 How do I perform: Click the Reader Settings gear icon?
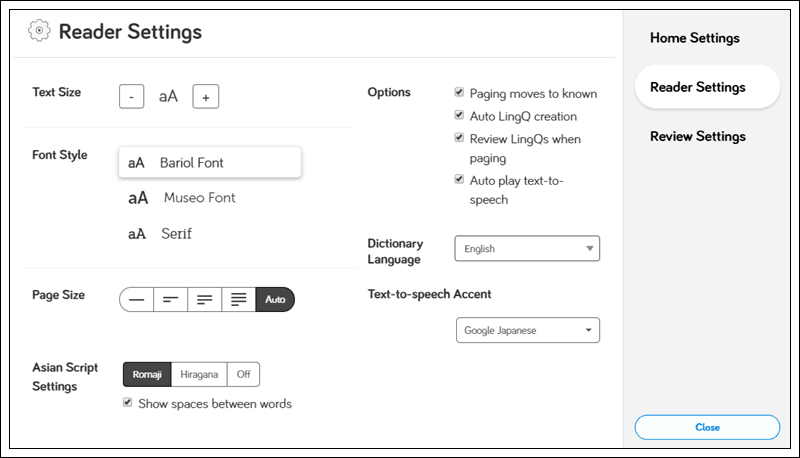tap(39, 31)
